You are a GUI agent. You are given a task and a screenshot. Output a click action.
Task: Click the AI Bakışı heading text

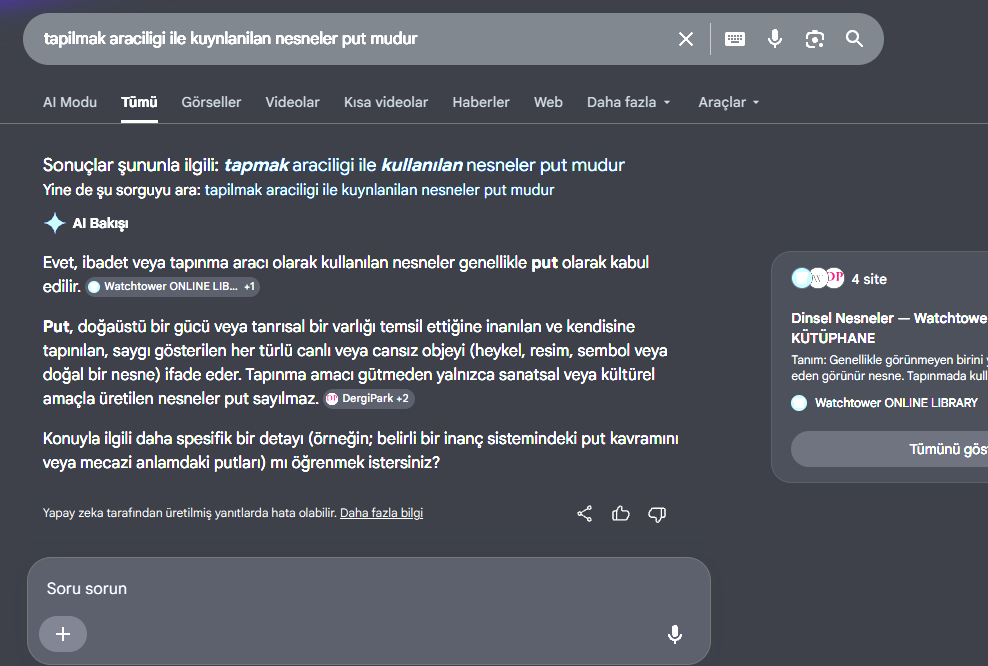(100, 223)
